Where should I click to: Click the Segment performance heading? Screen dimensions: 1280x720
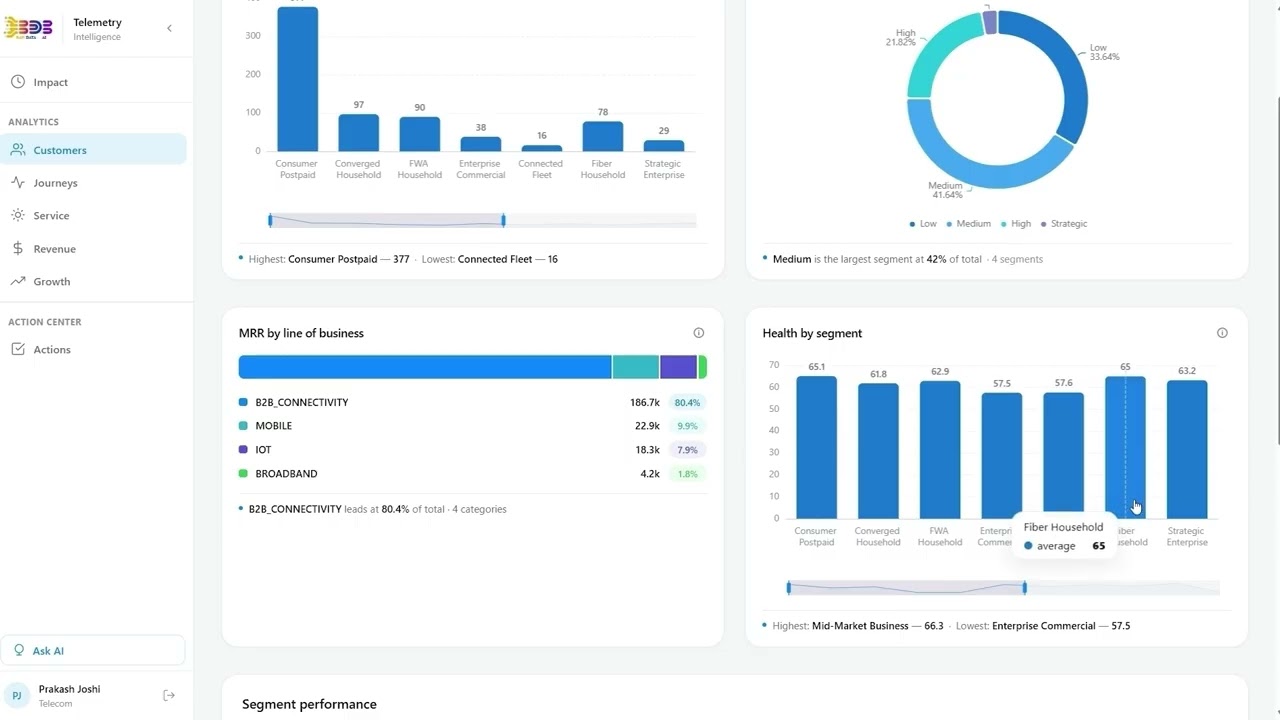[309, 704]
